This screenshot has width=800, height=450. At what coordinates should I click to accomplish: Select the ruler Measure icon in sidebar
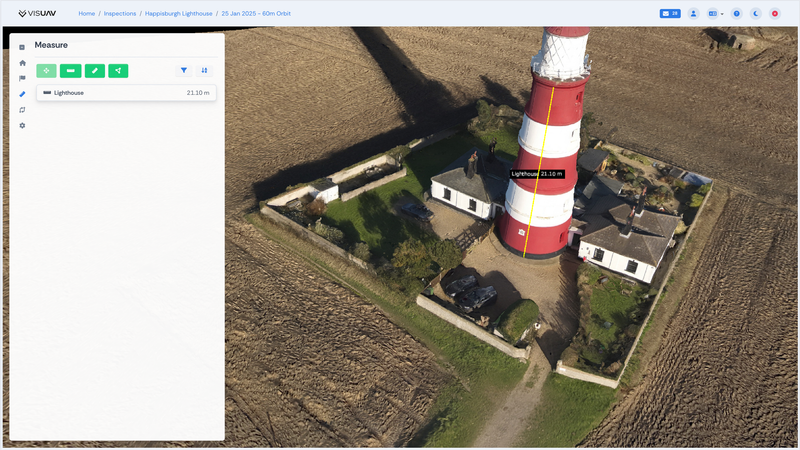[22, 94]
